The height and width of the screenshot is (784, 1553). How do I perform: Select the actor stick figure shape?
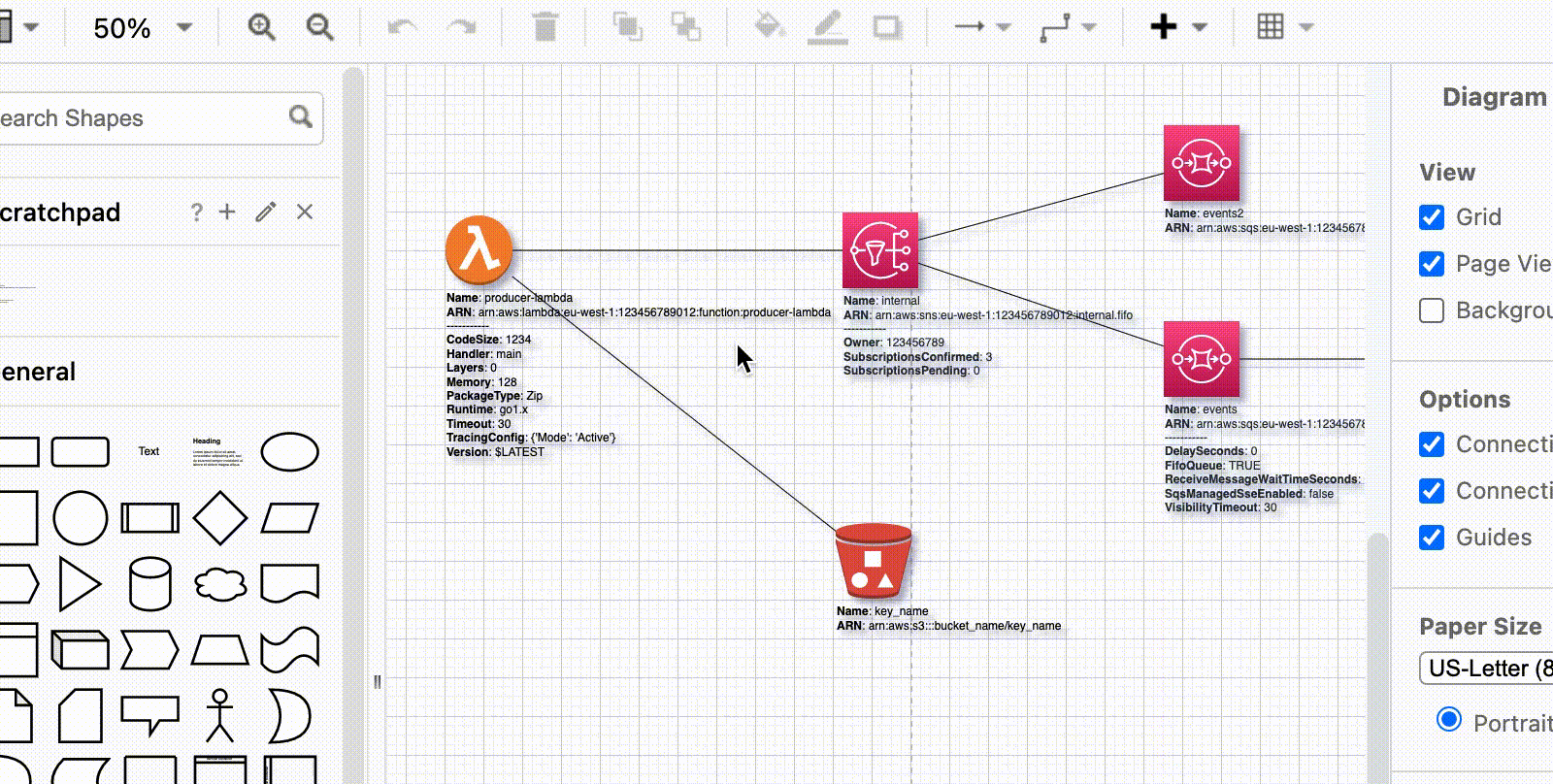[220, 716]
